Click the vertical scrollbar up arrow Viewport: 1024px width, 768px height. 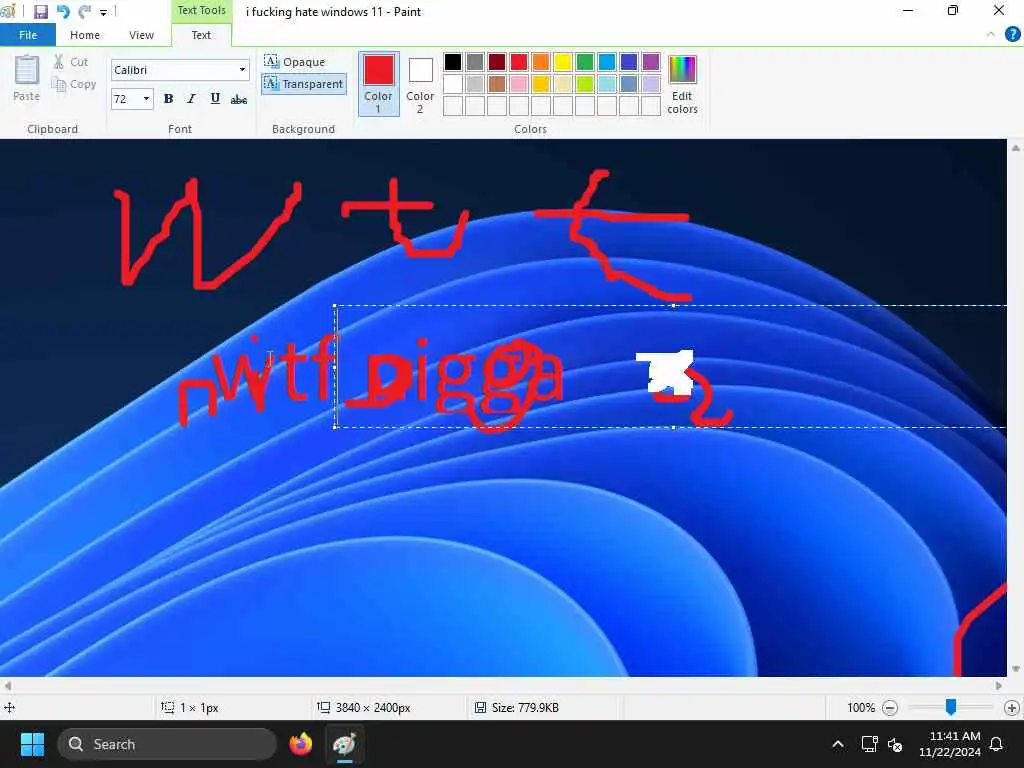pos(1016,148)
